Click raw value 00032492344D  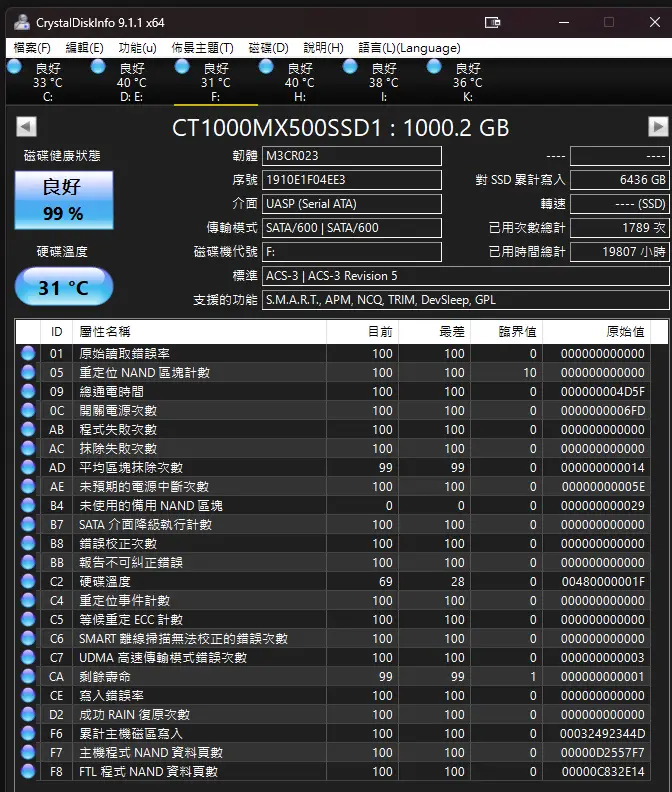(602, 734)
